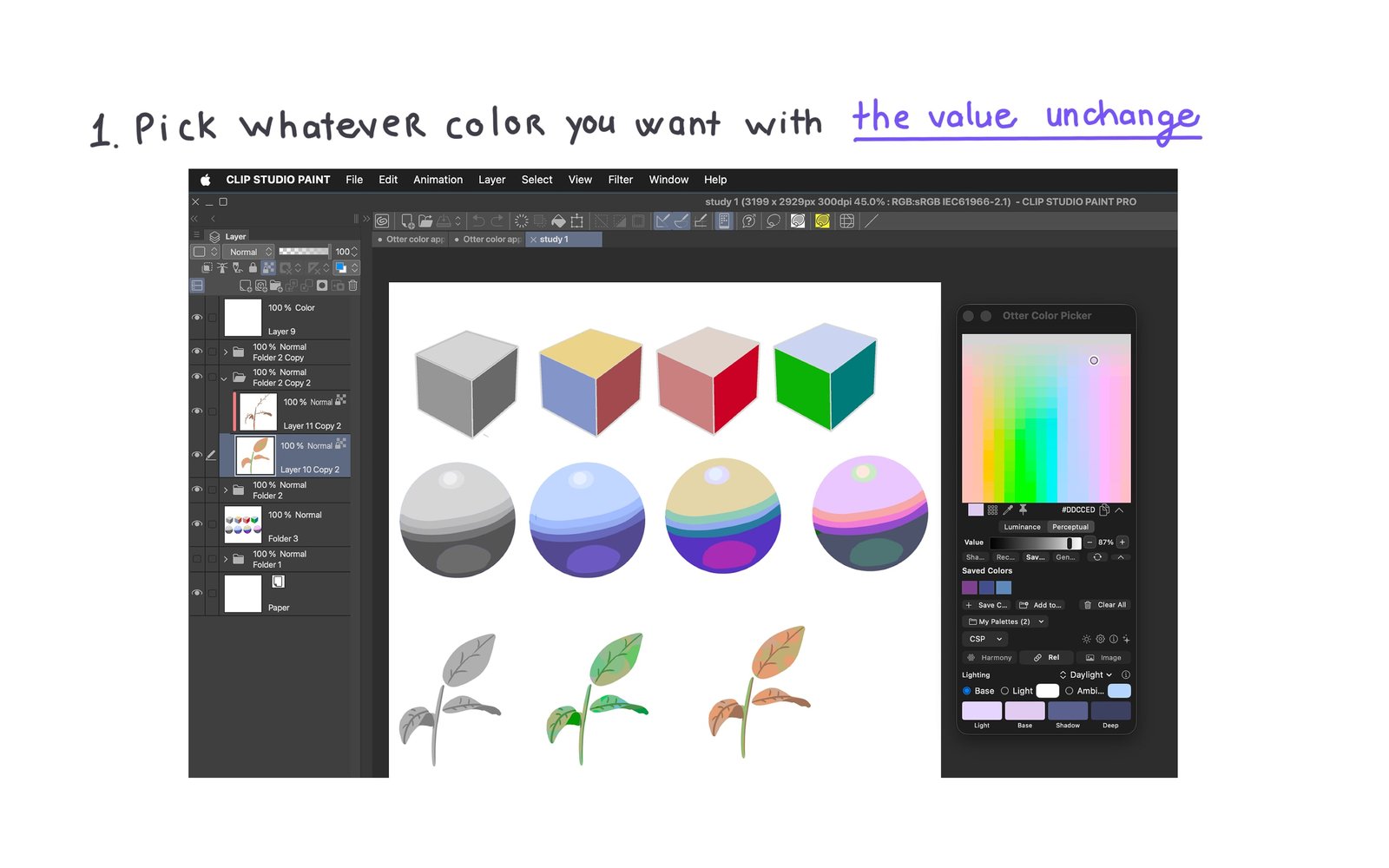This screenshot has width=1389, height=868.
Task: Click the Create layer mask icon
Action: (322, 286)
